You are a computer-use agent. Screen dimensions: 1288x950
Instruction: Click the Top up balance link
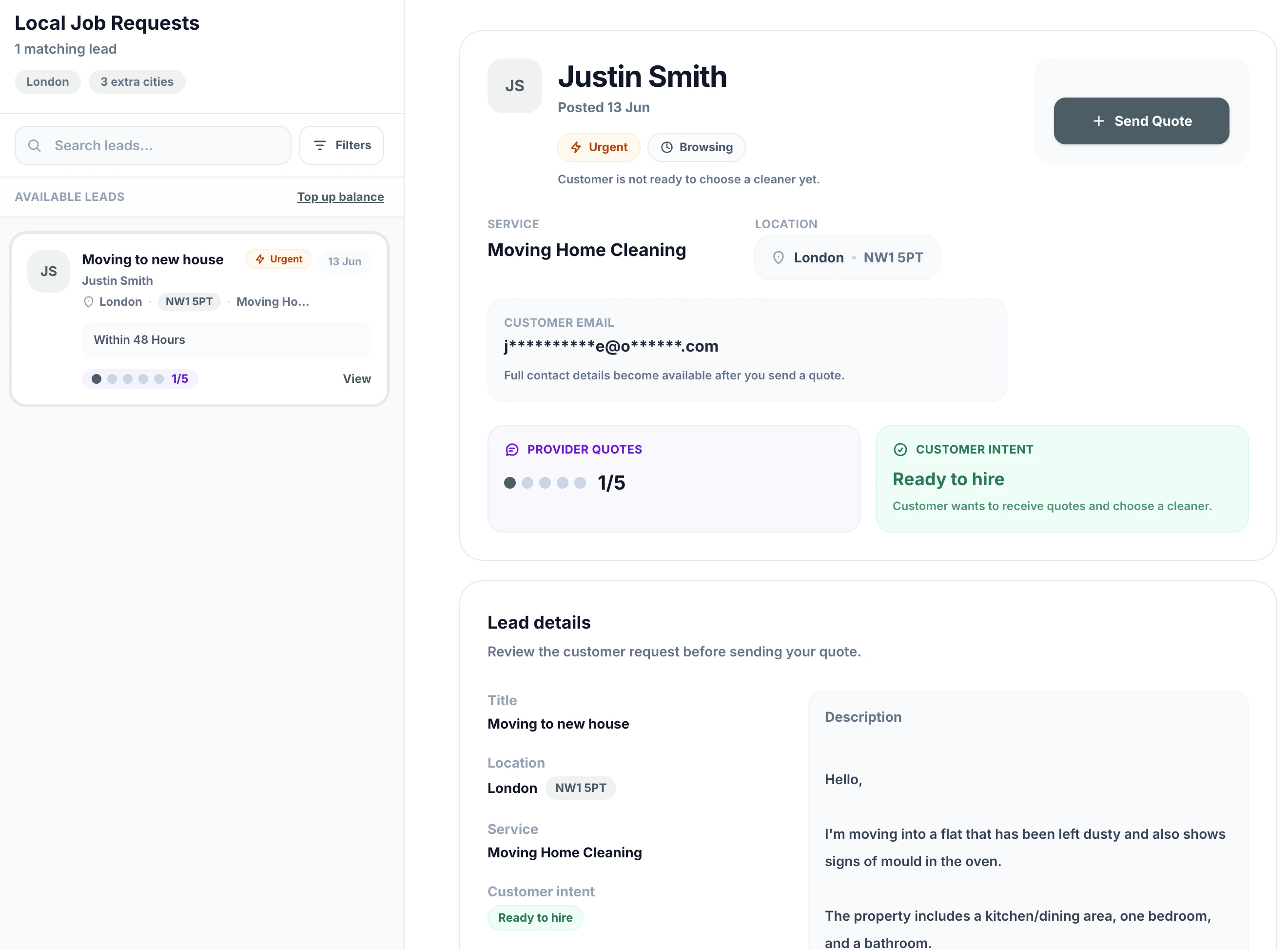pos(340,197)
